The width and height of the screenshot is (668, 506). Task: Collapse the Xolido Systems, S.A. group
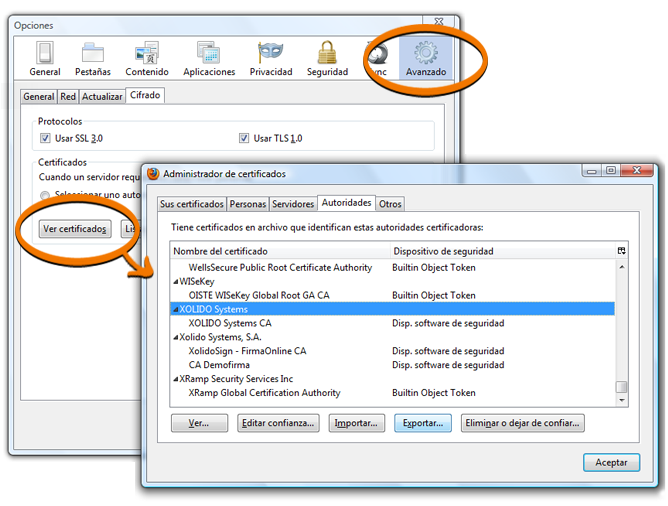pyautogui.click(x=176, y=337)
